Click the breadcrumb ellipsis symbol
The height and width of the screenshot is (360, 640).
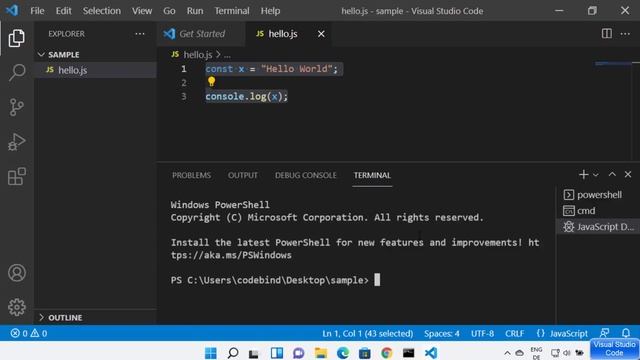click(227, 55)
